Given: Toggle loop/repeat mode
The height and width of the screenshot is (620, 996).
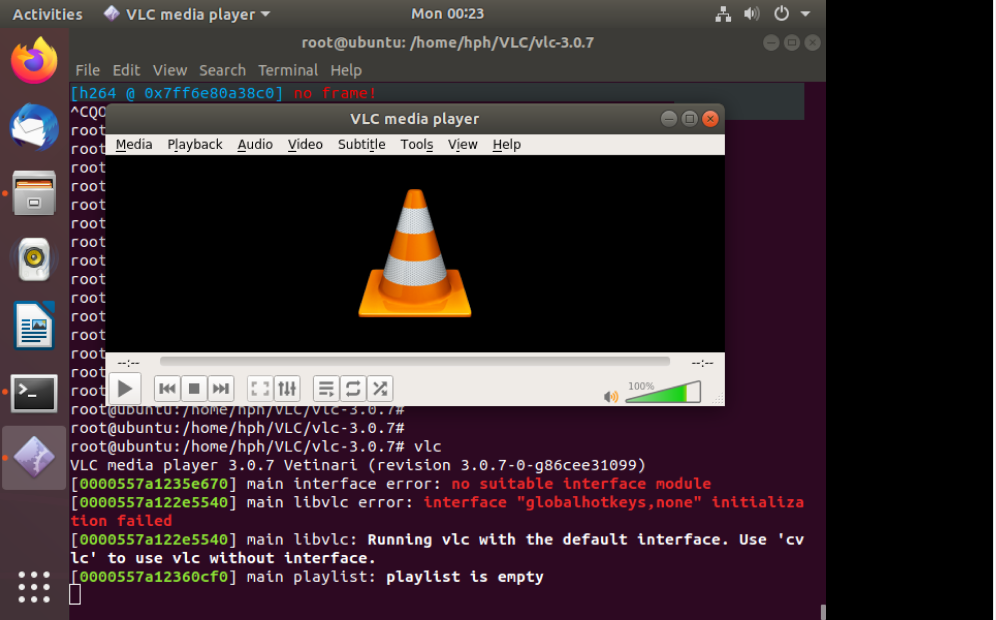Looking at the screenshot, I should click(x=353, y=388).
